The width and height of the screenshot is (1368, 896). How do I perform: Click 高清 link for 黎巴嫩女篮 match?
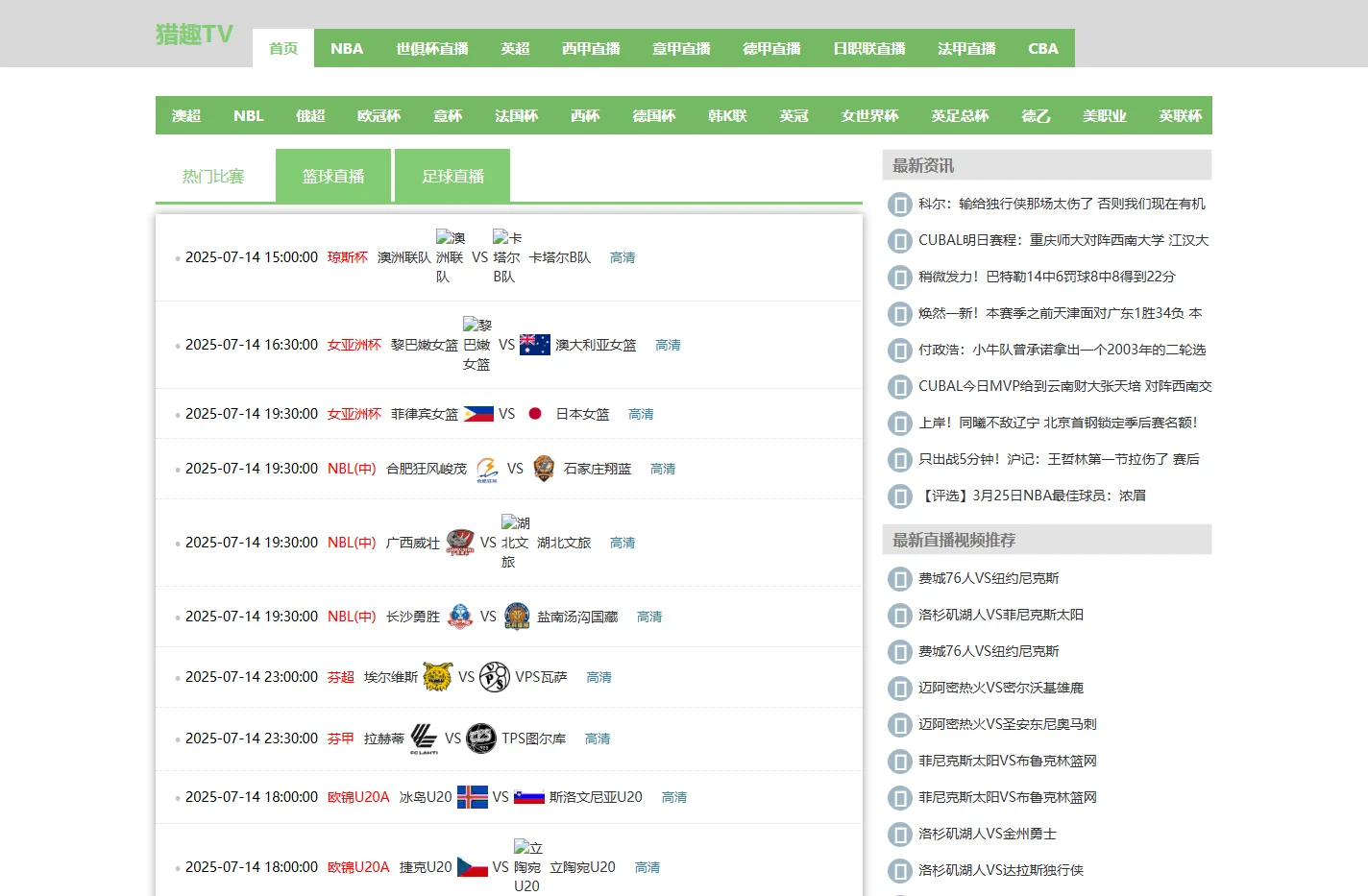coord(668,345)
